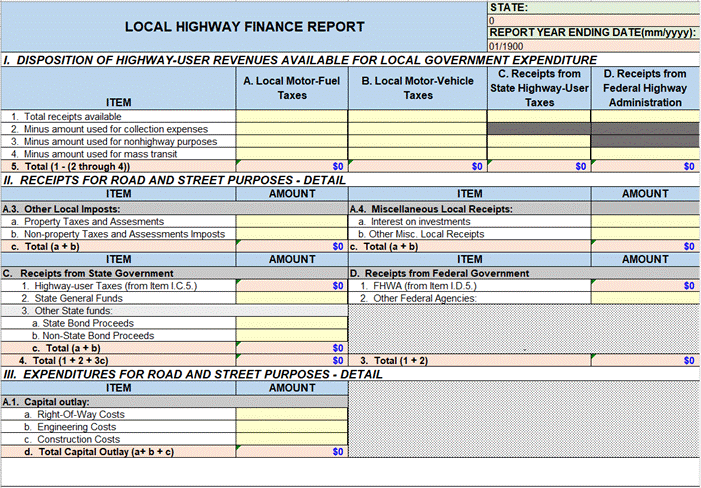
Task: Select Other Local Imposts Total (a + b) amount
Action: [x=291, y=246]
